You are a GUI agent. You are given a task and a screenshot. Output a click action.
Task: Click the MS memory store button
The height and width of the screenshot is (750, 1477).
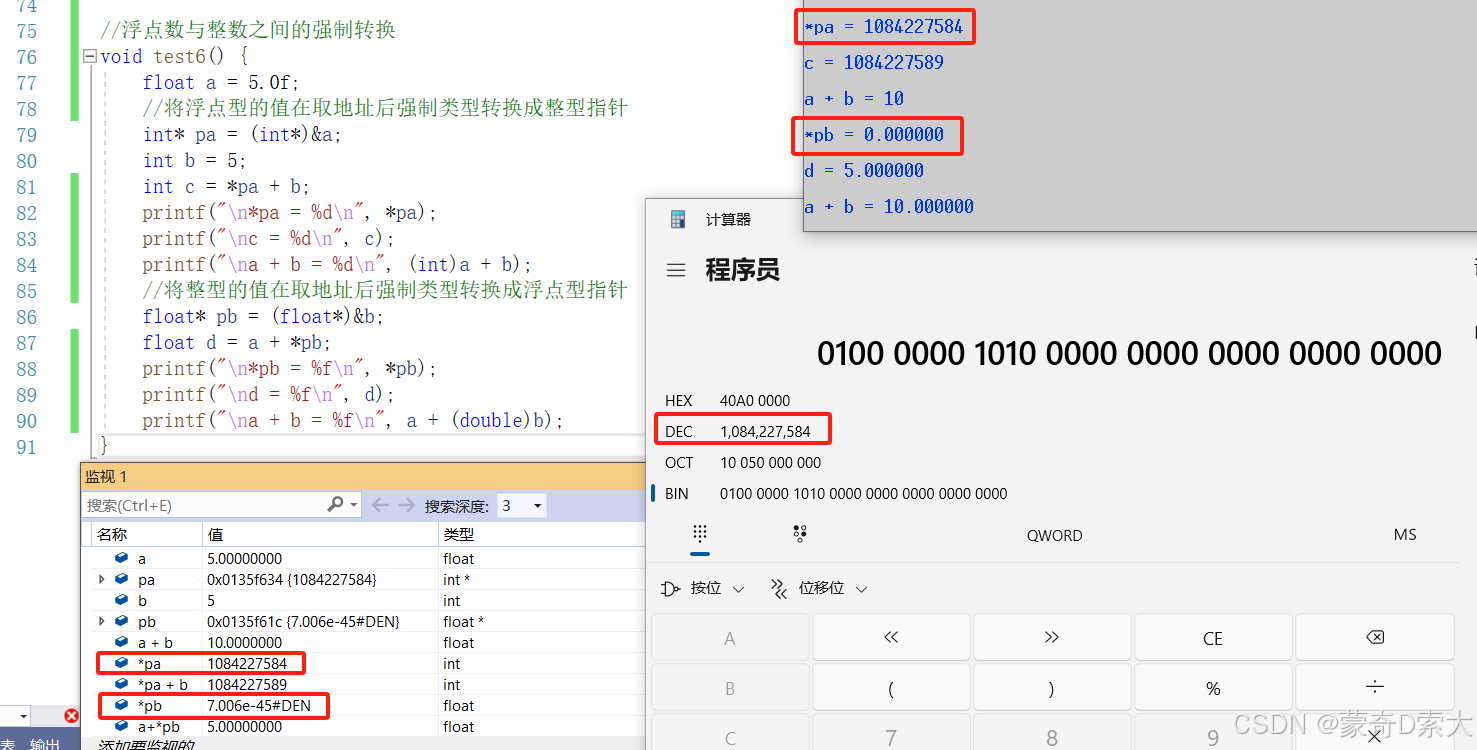[1405, 535]
